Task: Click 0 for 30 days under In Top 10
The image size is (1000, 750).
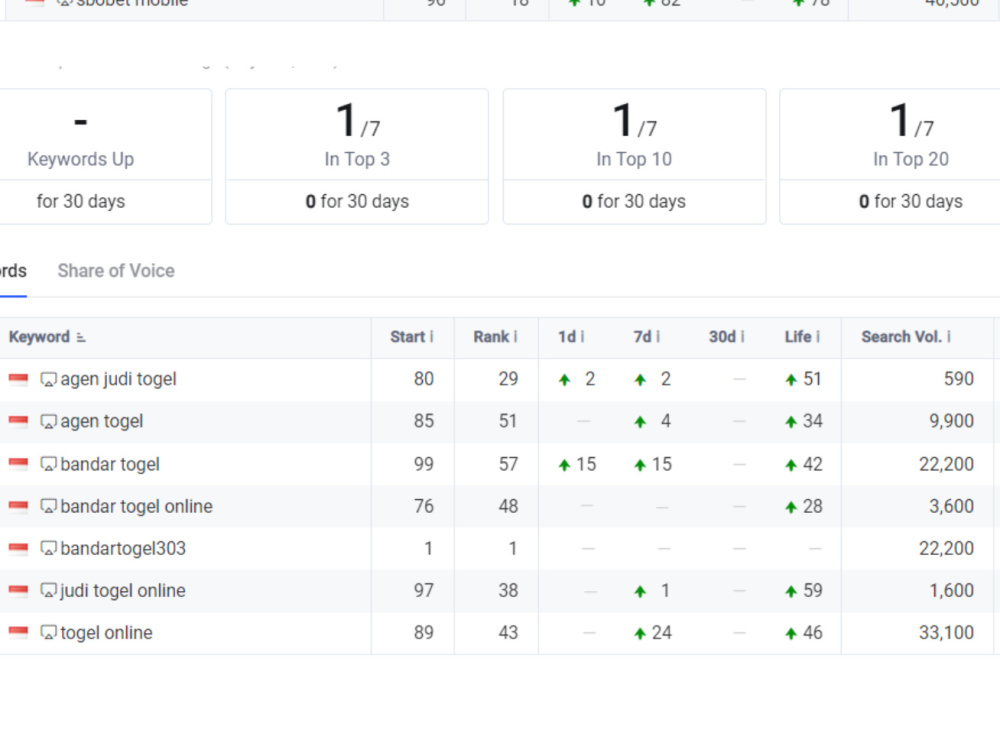Action: [634, 202]
